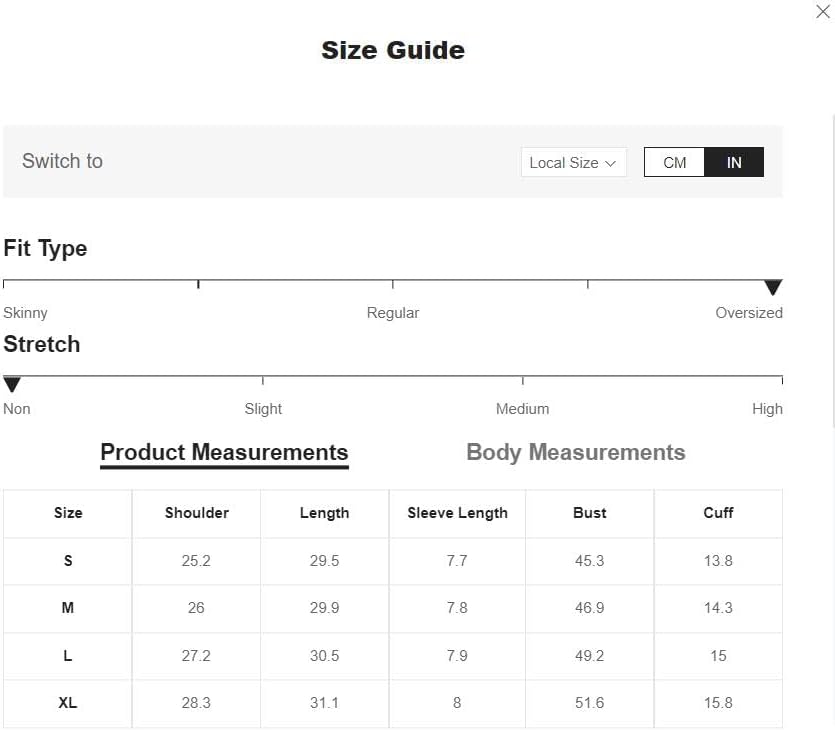
Task: Click the Local Size chevron arrow
Action: point(610,163)
